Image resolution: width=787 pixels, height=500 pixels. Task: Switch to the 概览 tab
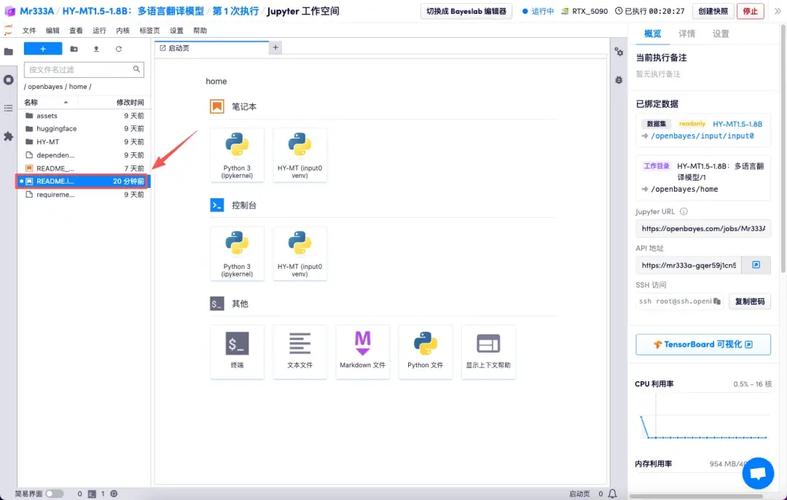tap(652, 34)
